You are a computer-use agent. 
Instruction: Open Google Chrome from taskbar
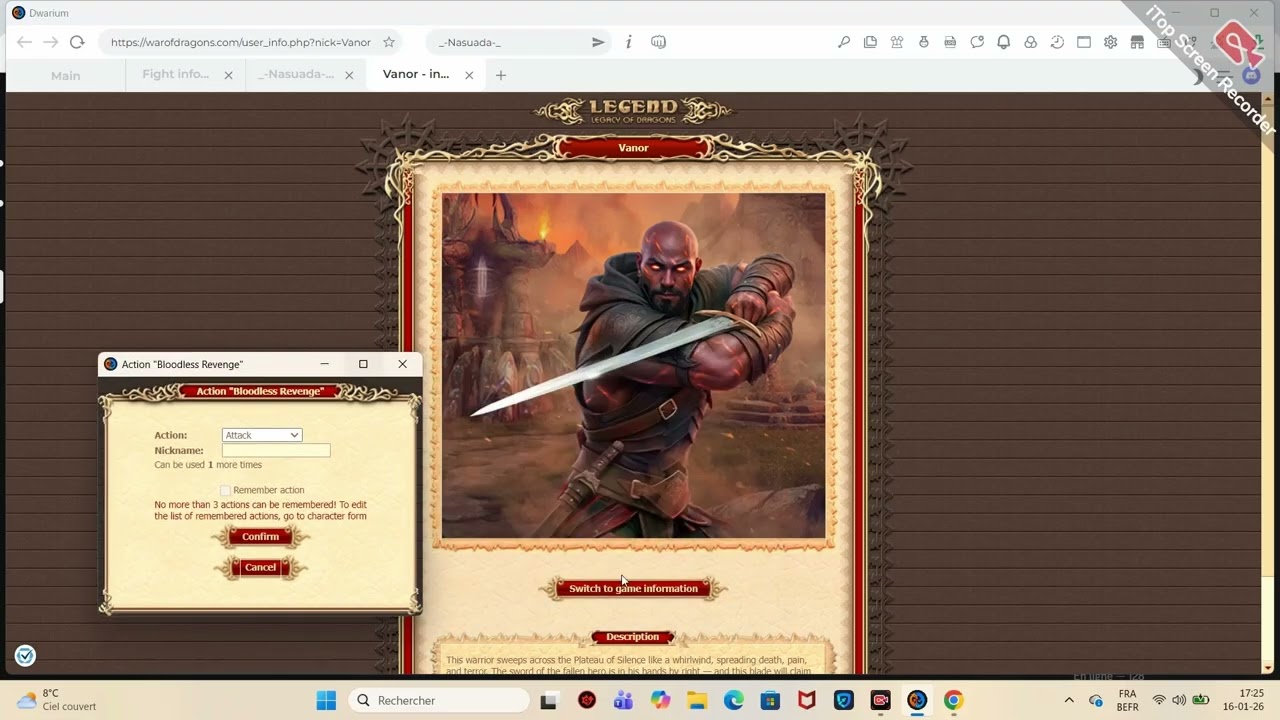point(953,700)
